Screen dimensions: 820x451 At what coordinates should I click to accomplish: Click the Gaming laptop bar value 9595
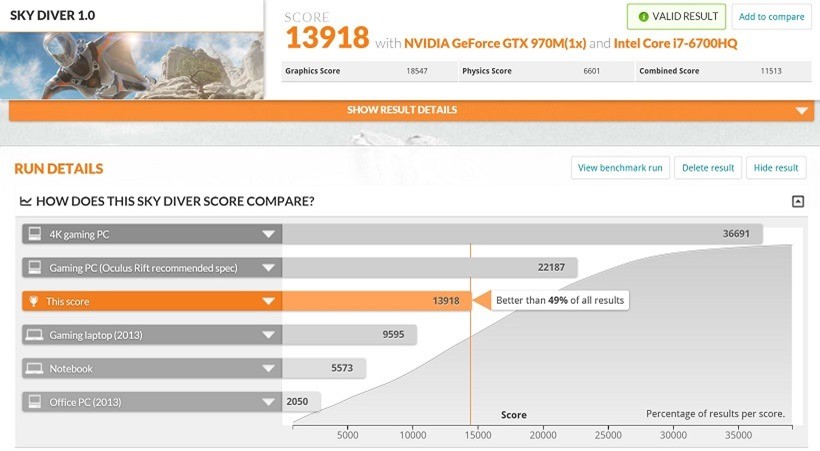click(393, 334)
